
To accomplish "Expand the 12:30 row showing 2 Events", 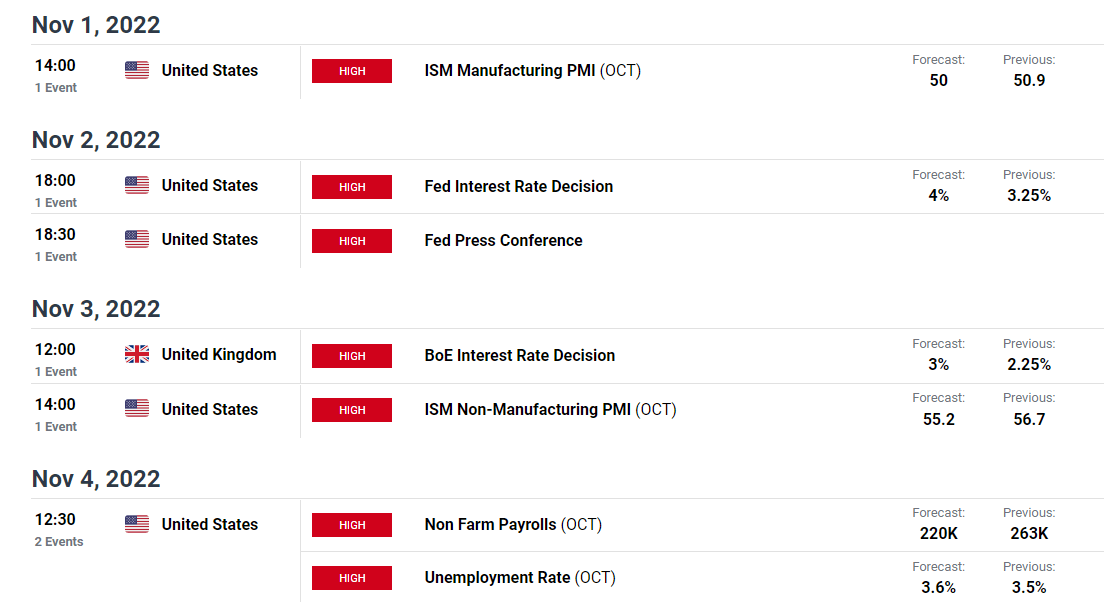I will click(x=59, y=529).
